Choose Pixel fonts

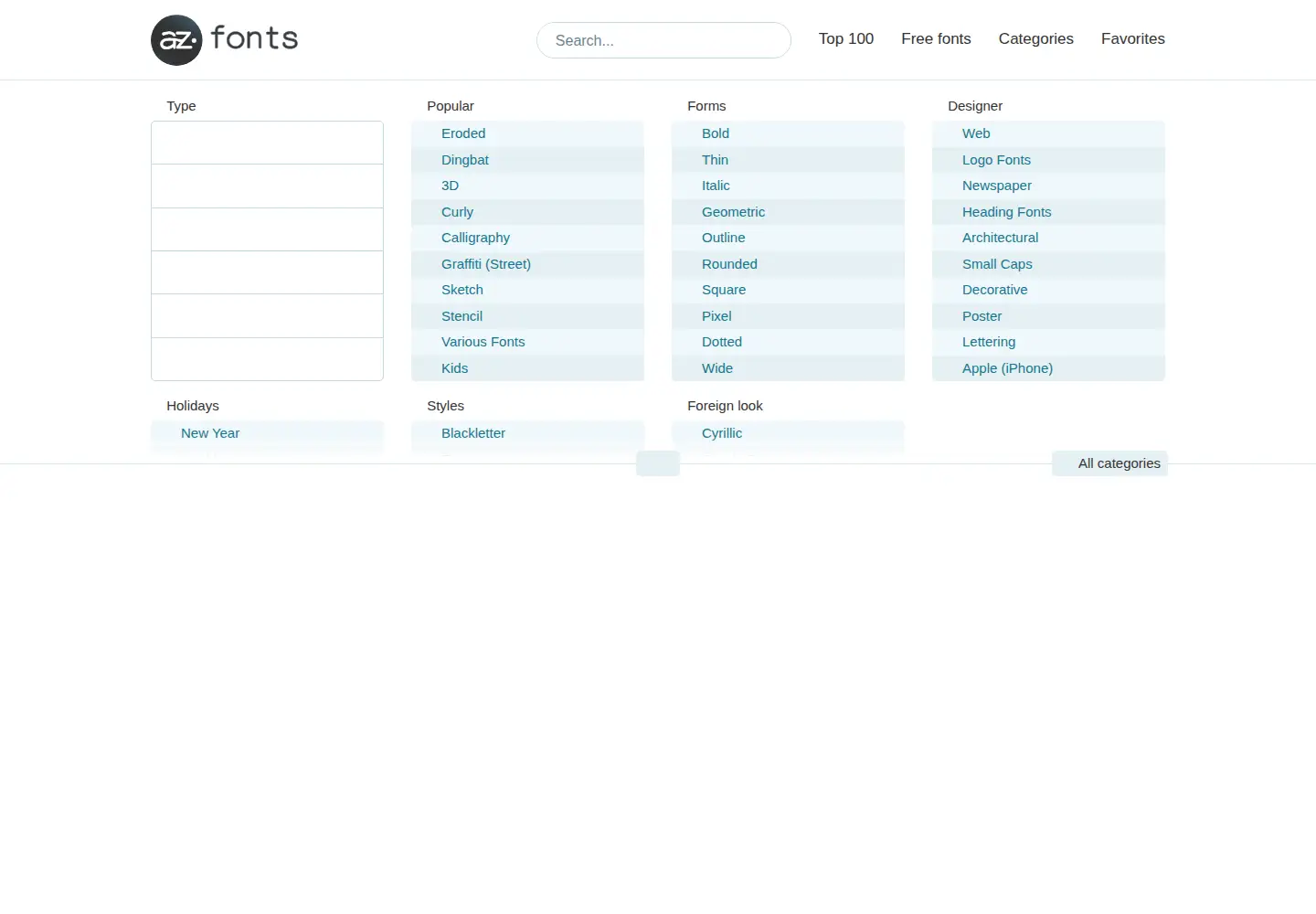pos(788,316)
